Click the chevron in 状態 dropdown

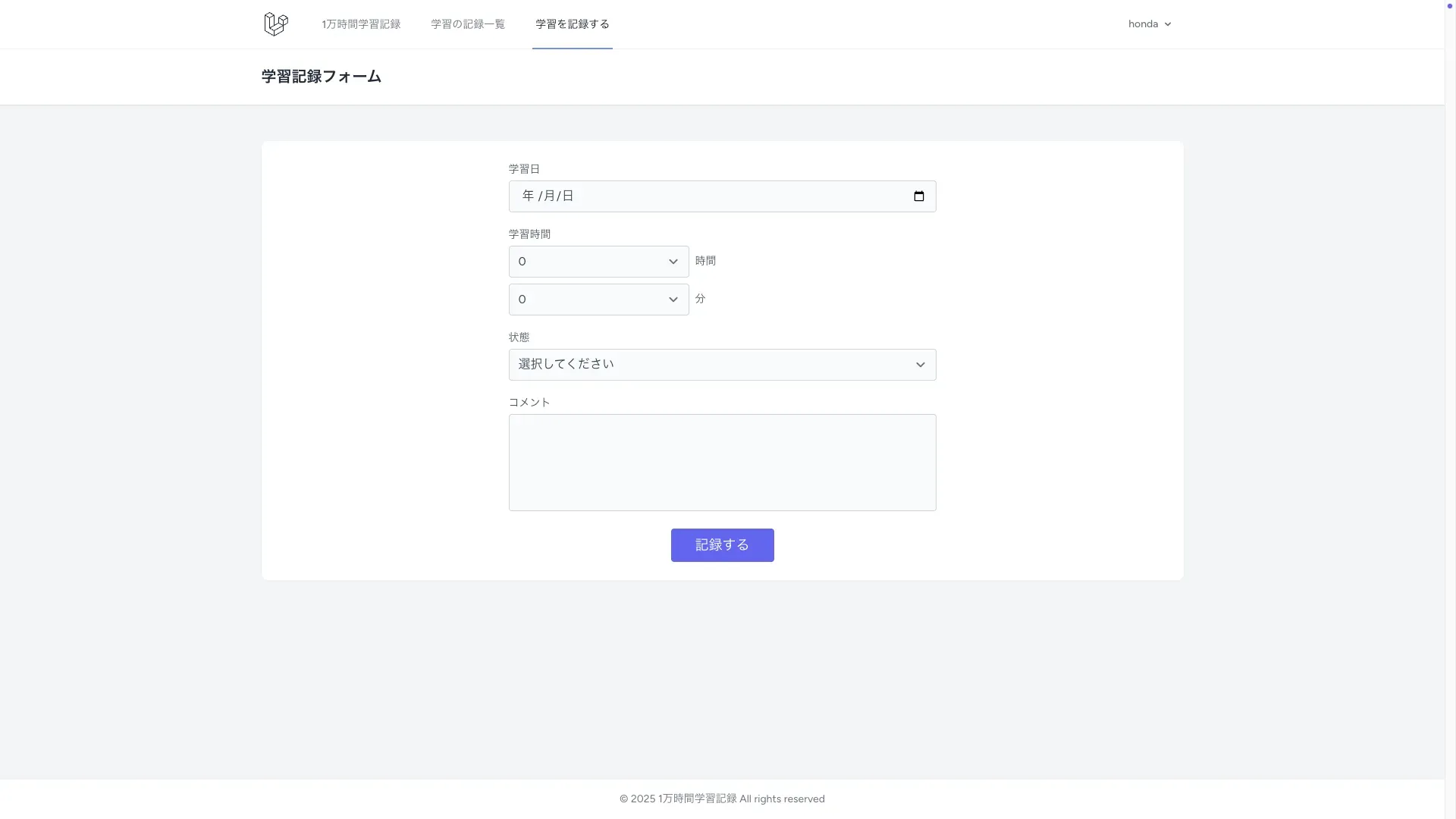click(x=920, y=365)
